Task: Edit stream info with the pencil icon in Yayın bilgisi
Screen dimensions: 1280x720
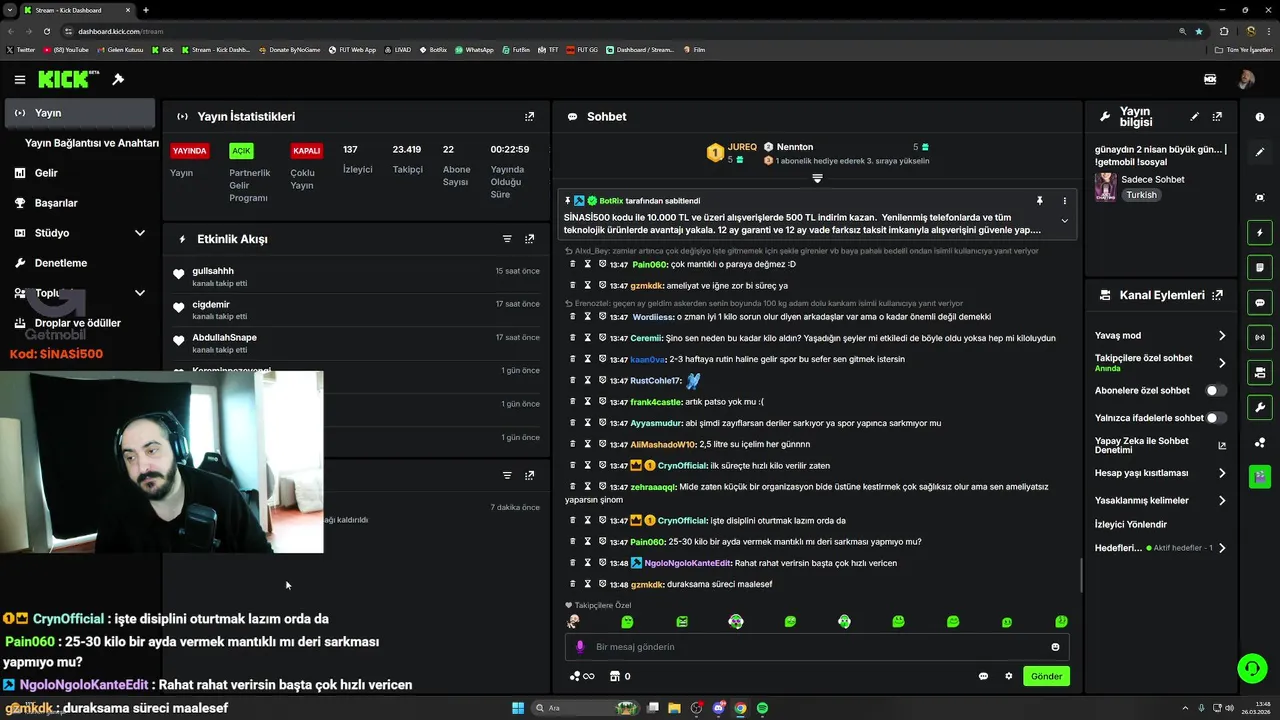Action: (x=1194, y=117)
